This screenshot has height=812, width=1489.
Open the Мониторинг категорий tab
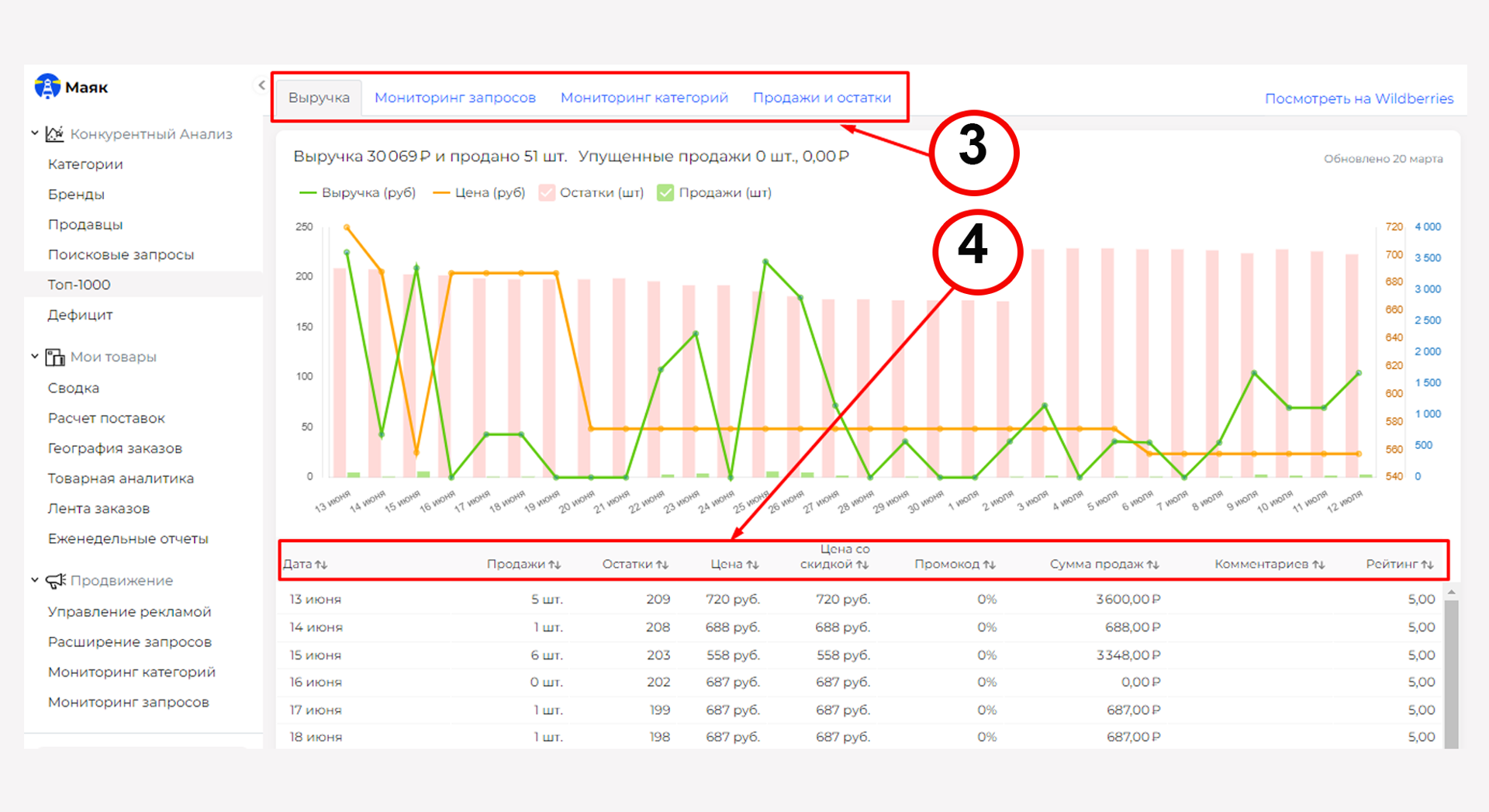point(644,98)
